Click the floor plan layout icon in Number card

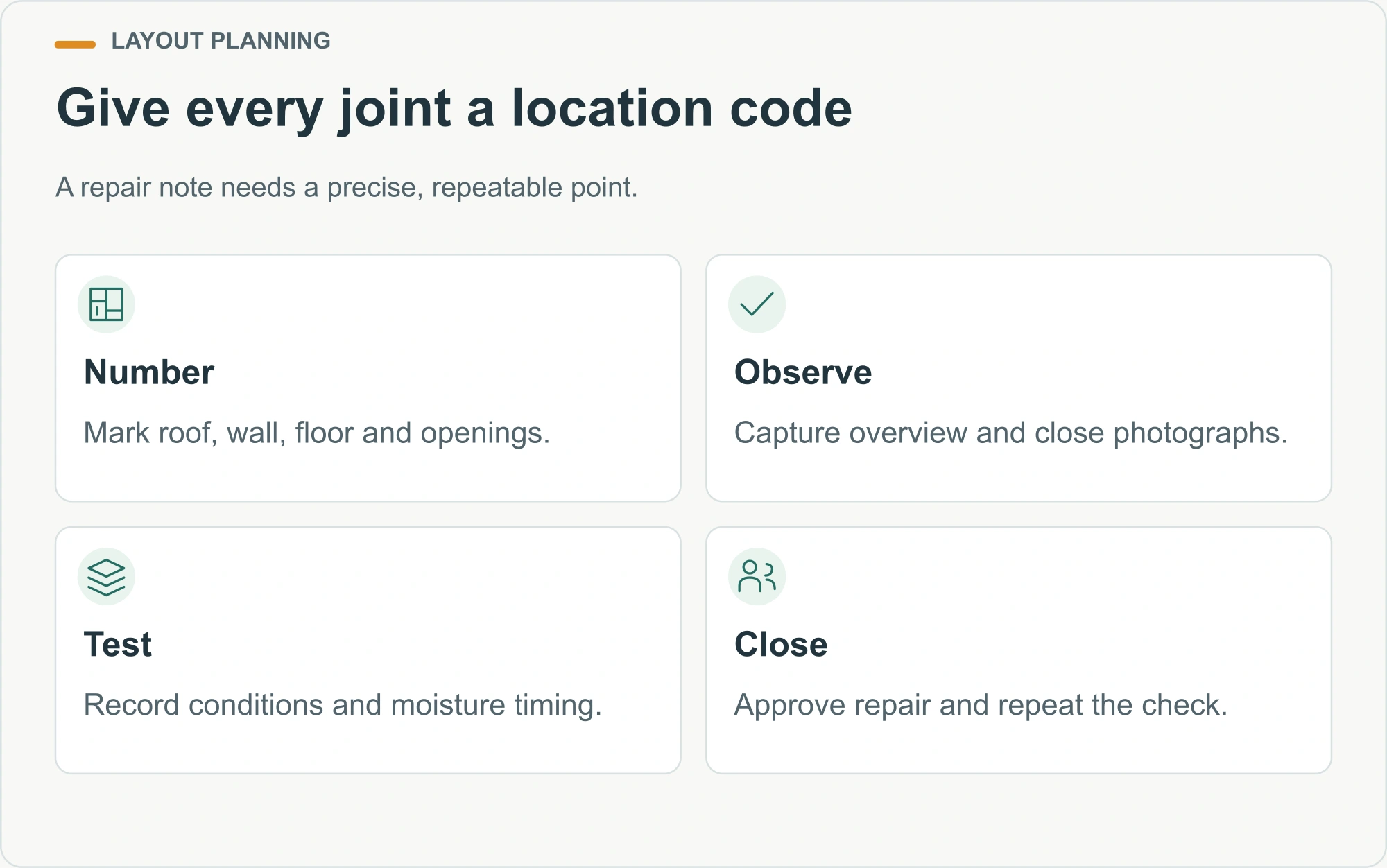106,304
